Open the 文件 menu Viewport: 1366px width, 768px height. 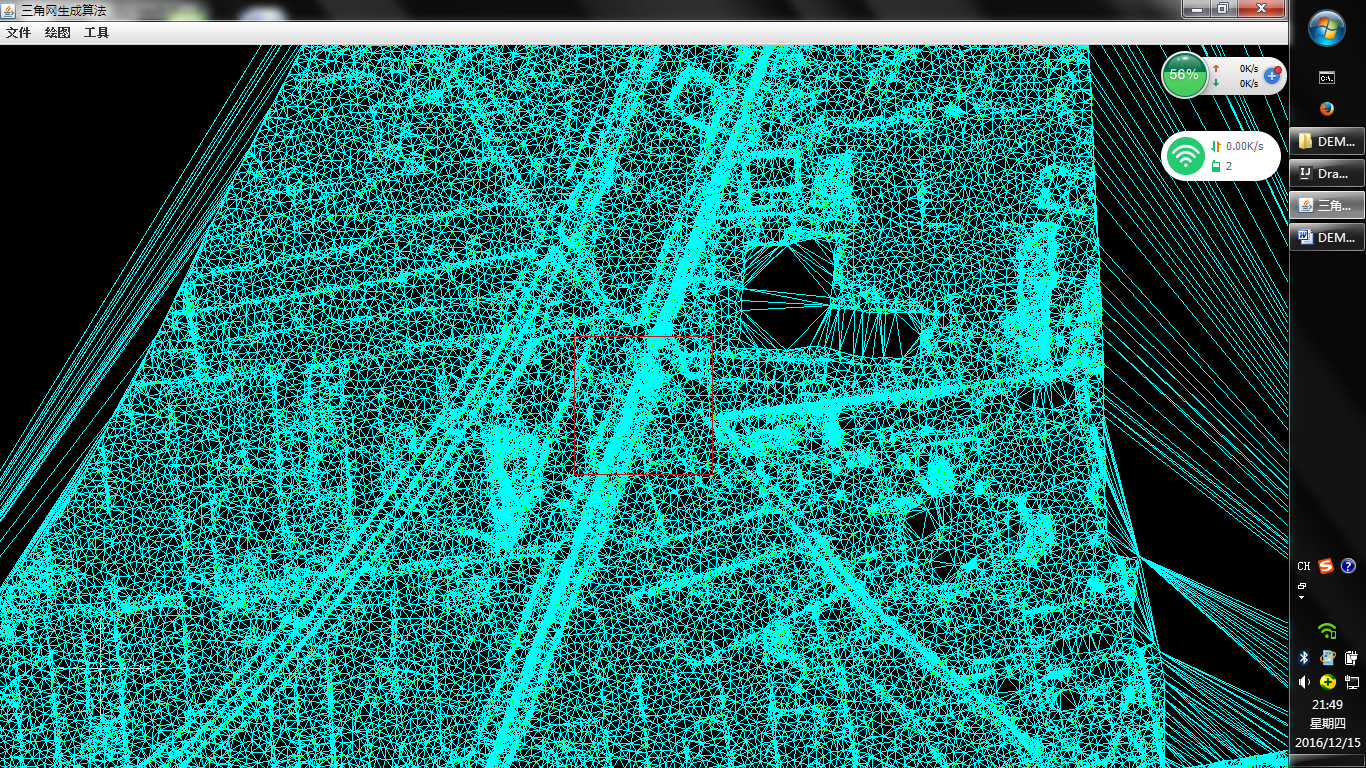(x=18, y=33)
